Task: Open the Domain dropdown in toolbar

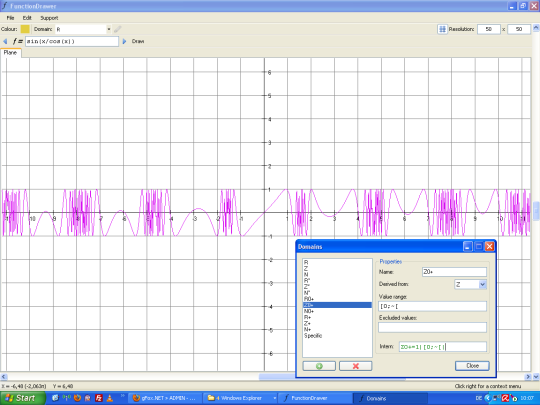Action: click(x=109, y=29)
